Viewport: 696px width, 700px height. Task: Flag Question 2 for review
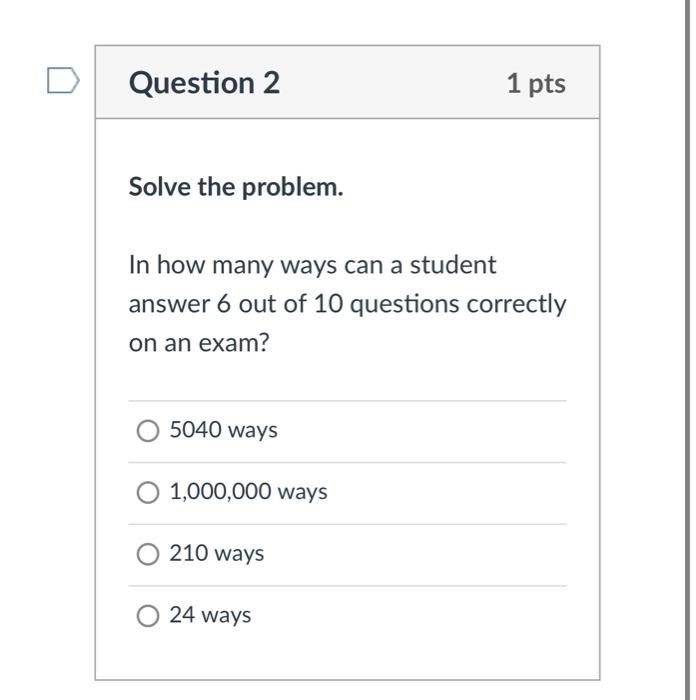pyautogui.click(x=62, y=80)
